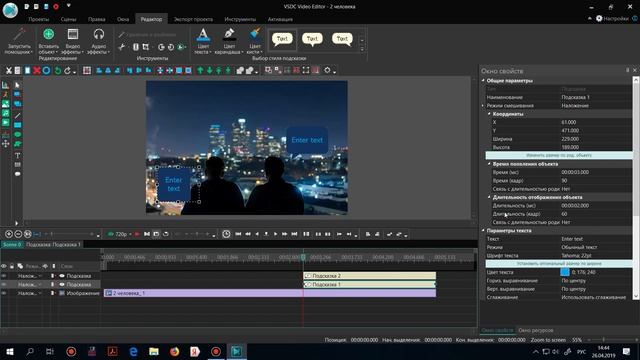Select the third Text tooltip style
Screen dimensions: 640x360
342,39
